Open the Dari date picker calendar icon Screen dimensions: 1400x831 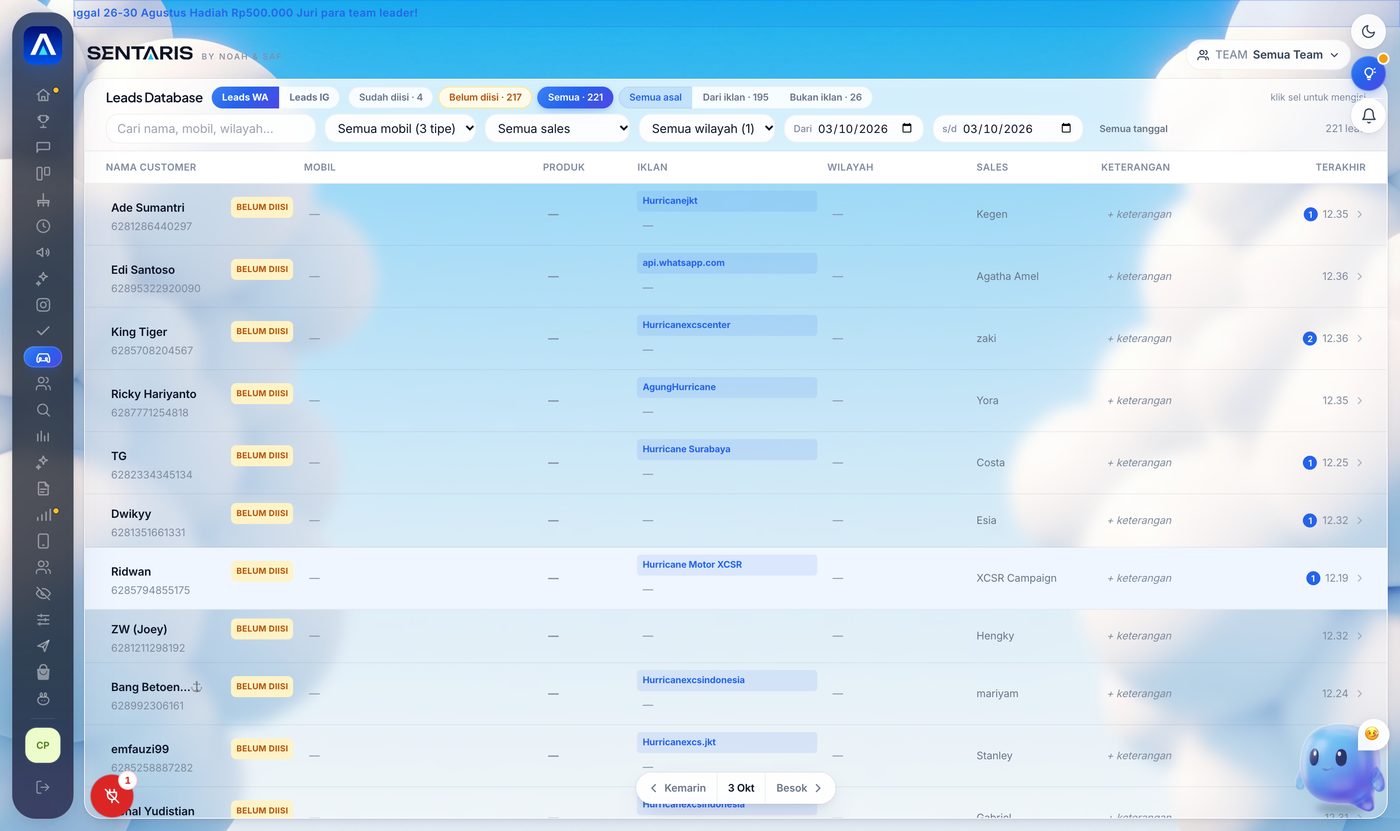[x=907, y=128]
